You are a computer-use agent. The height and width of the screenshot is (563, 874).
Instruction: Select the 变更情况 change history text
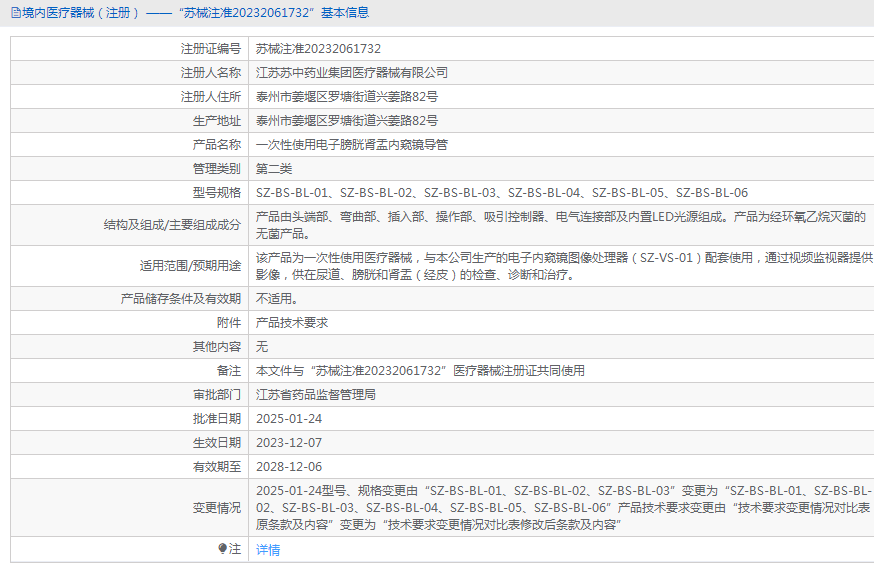[x=565, y=508]
